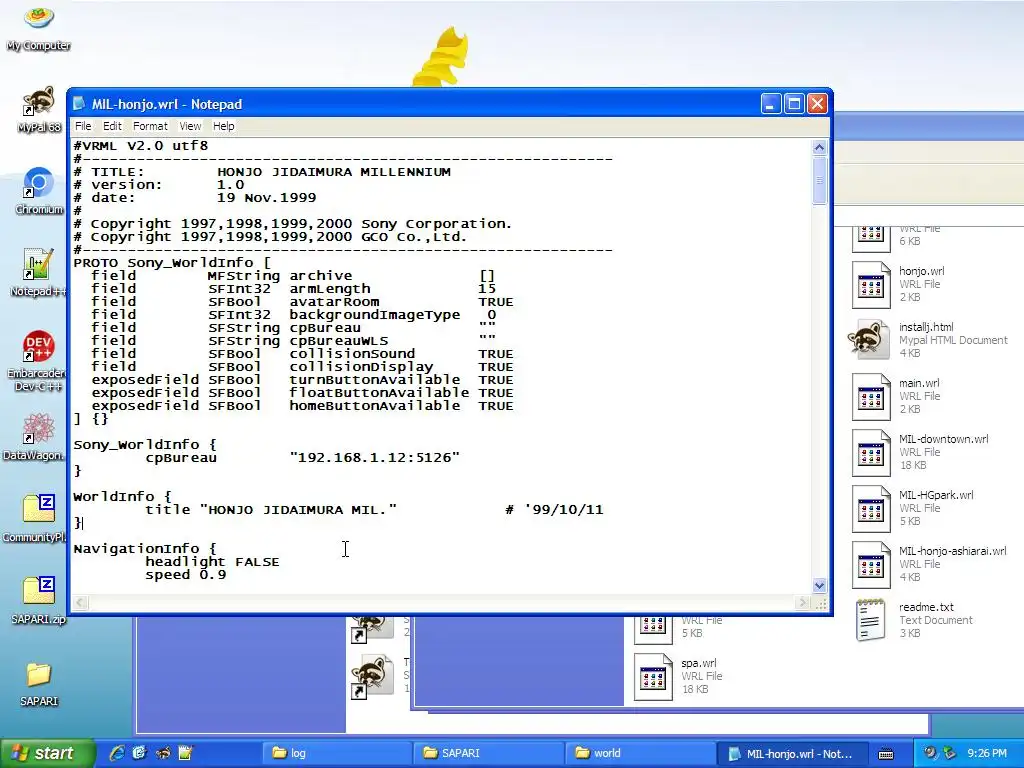Viewport: 1024px width, 768px height.
Task: Open the View menu in Notepad
Action: 190,126
